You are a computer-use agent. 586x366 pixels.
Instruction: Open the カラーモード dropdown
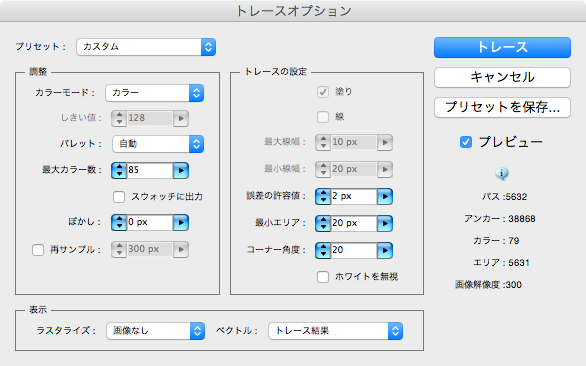[x=155, y=93]
